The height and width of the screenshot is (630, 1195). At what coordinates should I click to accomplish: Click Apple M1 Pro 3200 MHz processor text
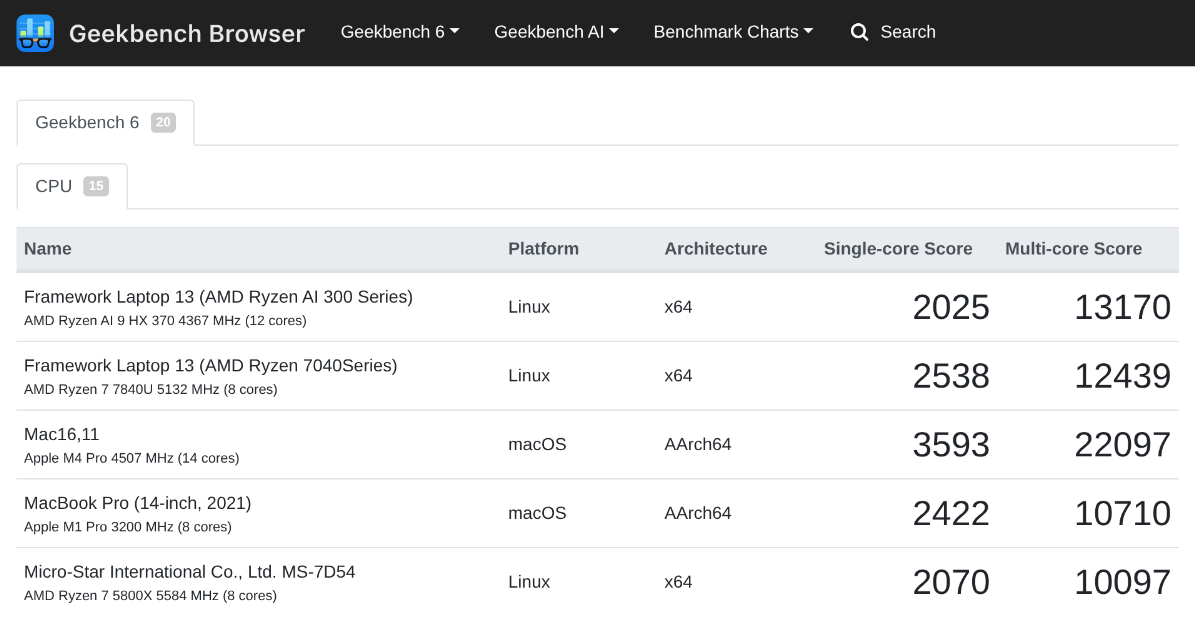click(127, 526)
